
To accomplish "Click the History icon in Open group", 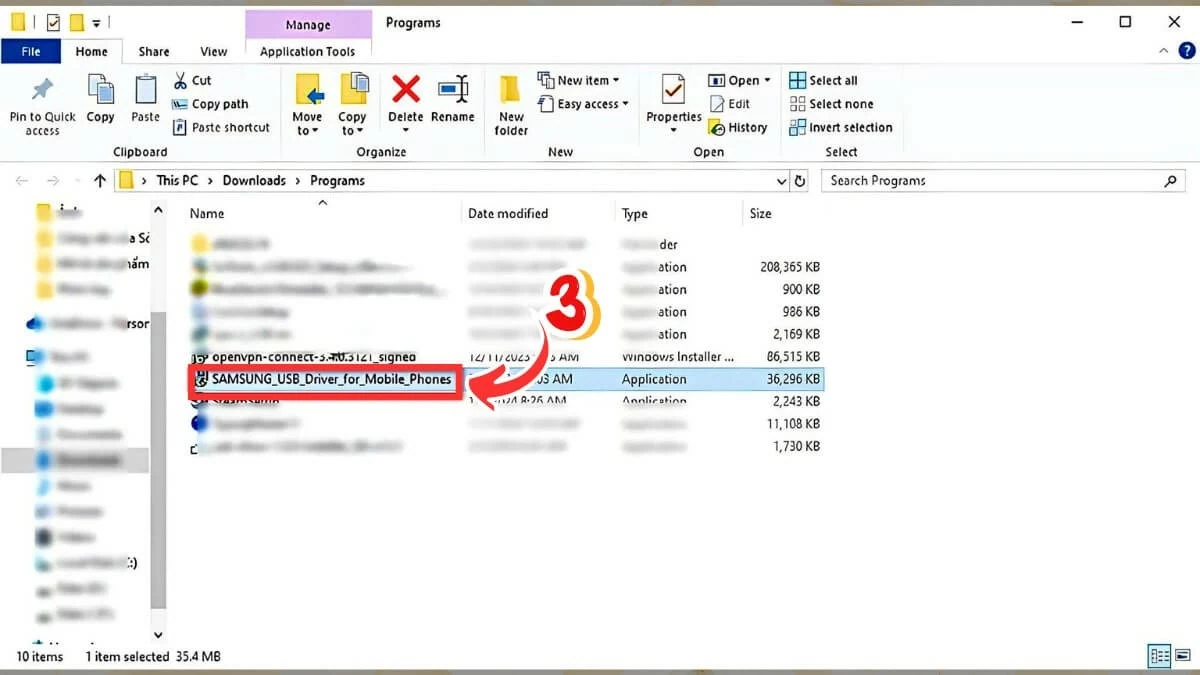I will tap(738, 128).
